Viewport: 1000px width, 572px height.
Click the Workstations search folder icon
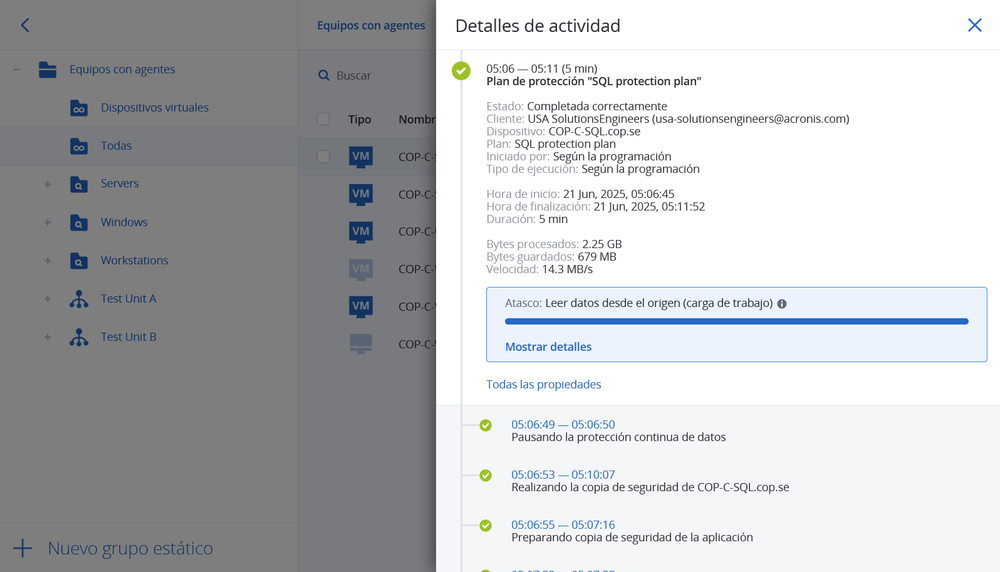[x=79, y=261]
